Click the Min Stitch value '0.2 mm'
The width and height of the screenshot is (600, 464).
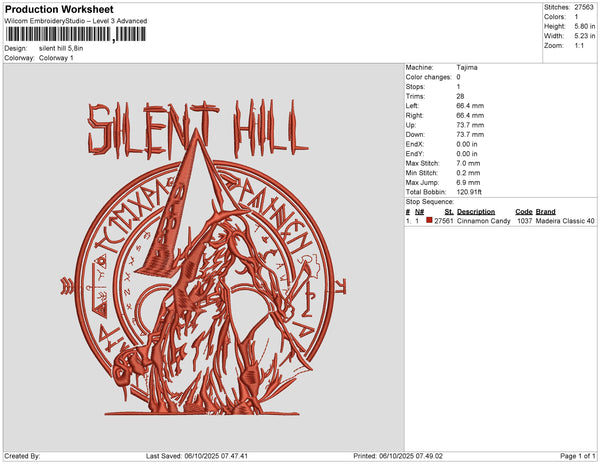click(x=468, y=173)
